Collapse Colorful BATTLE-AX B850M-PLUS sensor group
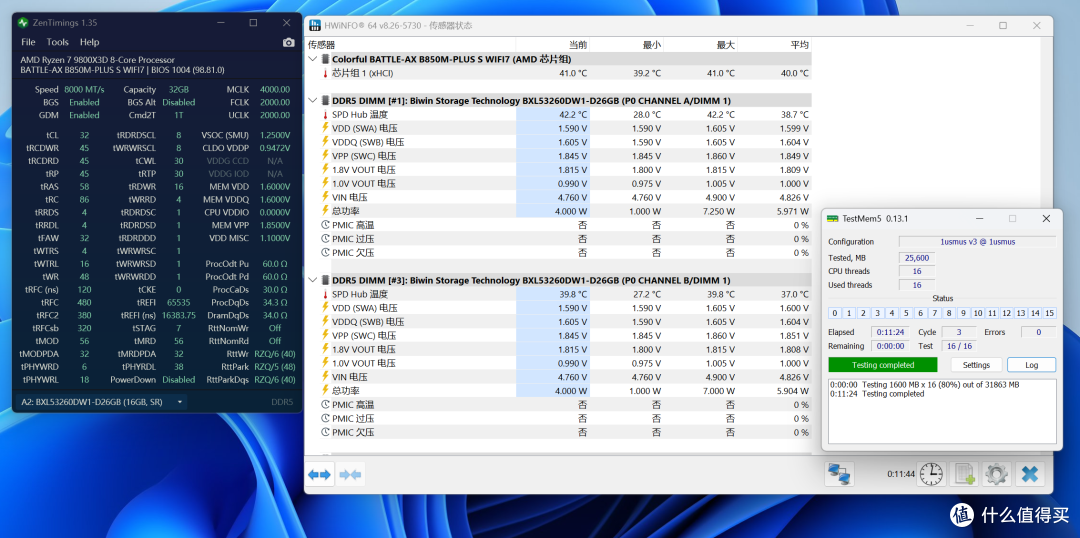The width and height of the screenshot is (1080, 538). click(x=313, y=59)
